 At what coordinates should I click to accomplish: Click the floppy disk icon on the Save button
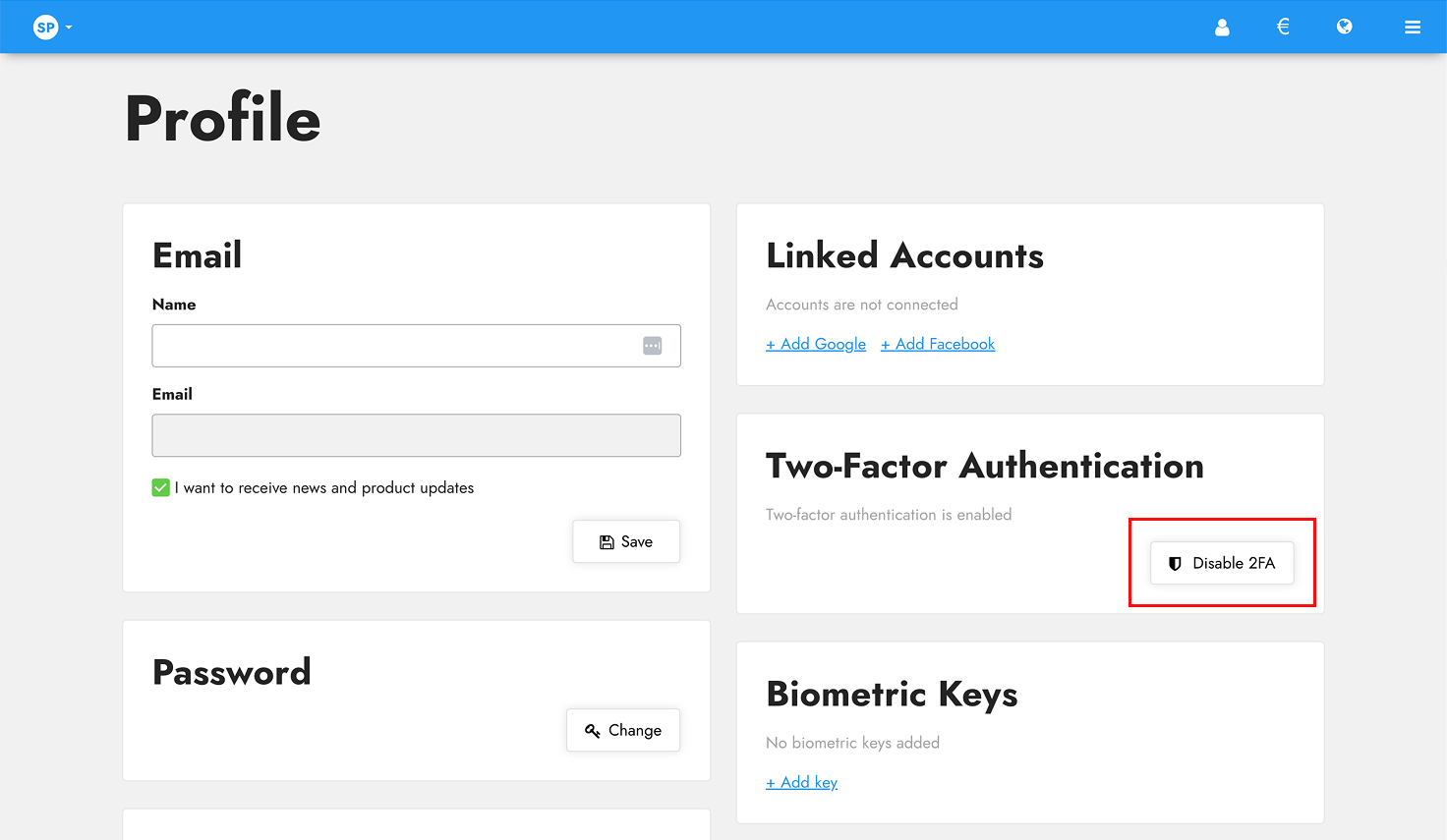607,541
